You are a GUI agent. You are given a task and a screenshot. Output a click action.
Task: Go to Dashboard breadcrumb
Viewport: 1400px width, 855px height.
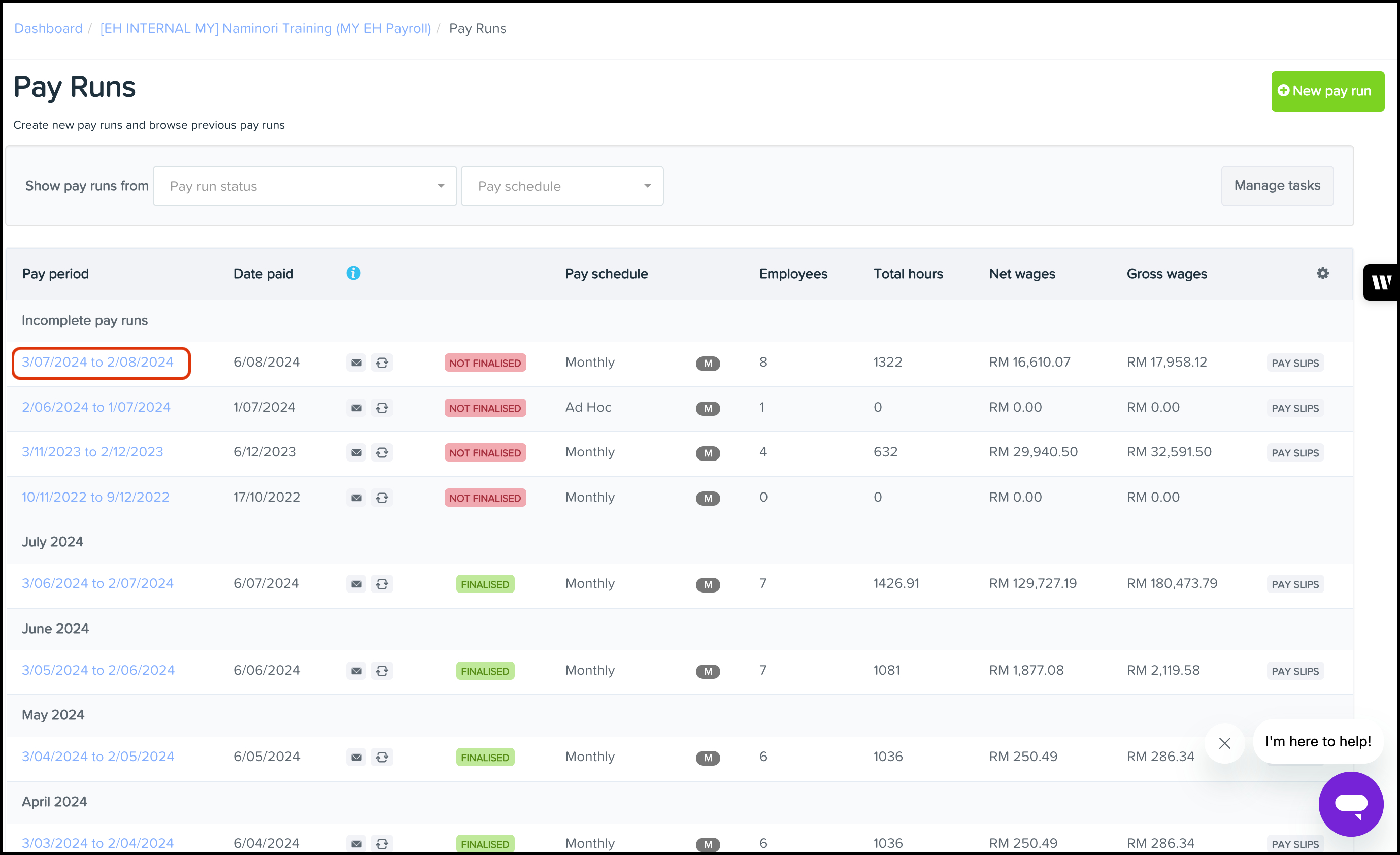coord(48,28)
